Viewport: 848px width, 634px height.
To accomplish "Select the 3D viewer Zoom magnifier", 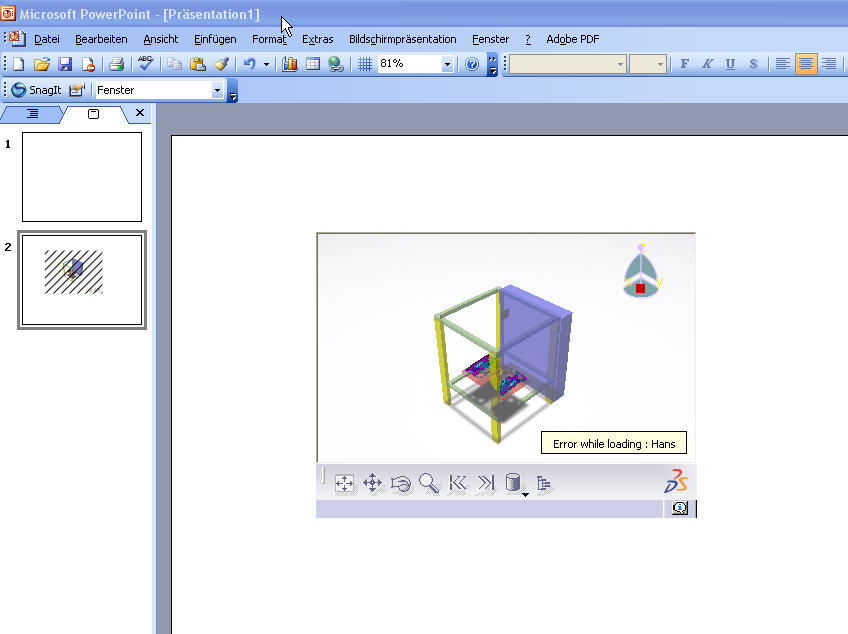I will tap(429, 483).
